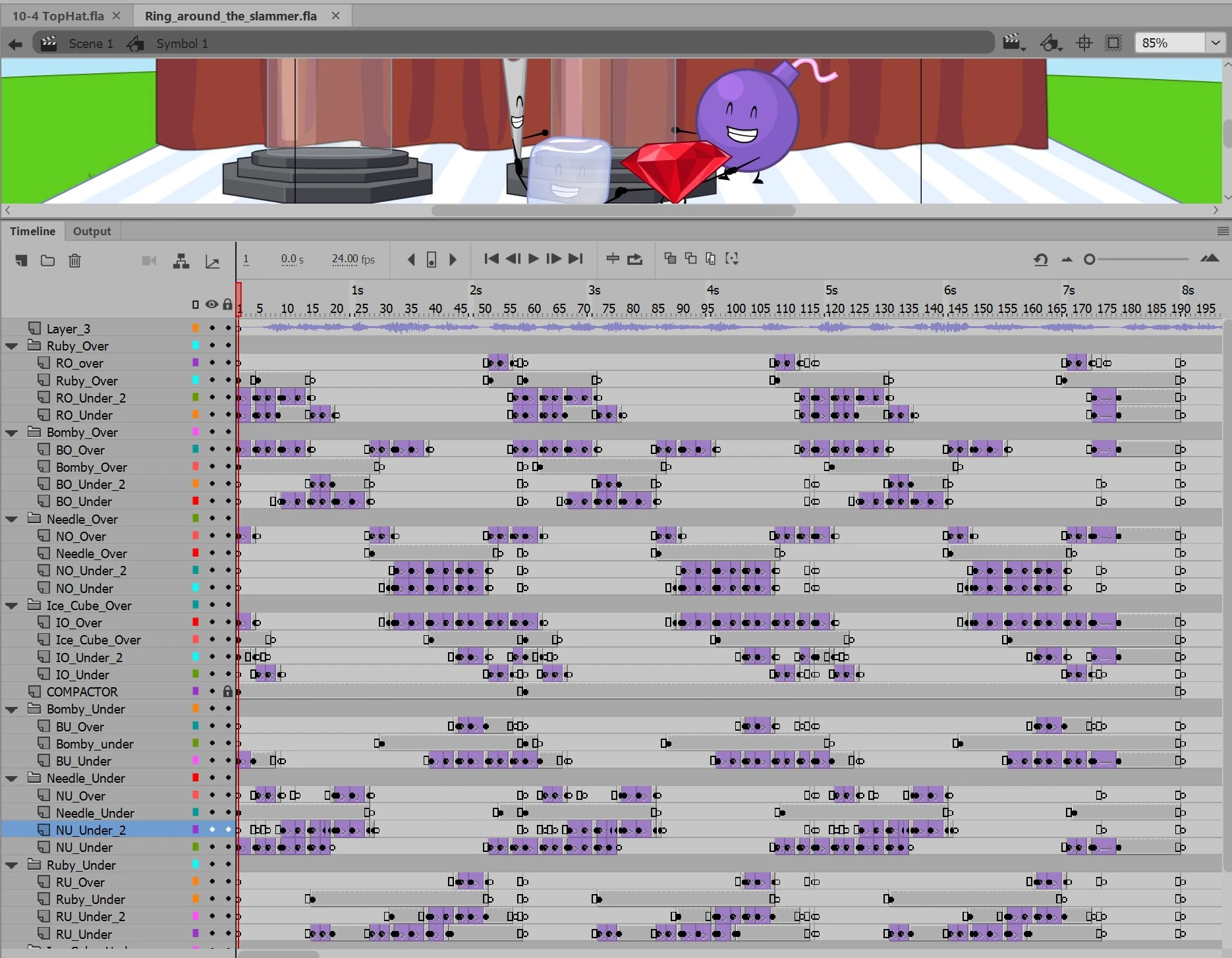The height and width of the screenshot is (958, 1232).
Task: Show the layer parenting view
Action: point(181,261)
